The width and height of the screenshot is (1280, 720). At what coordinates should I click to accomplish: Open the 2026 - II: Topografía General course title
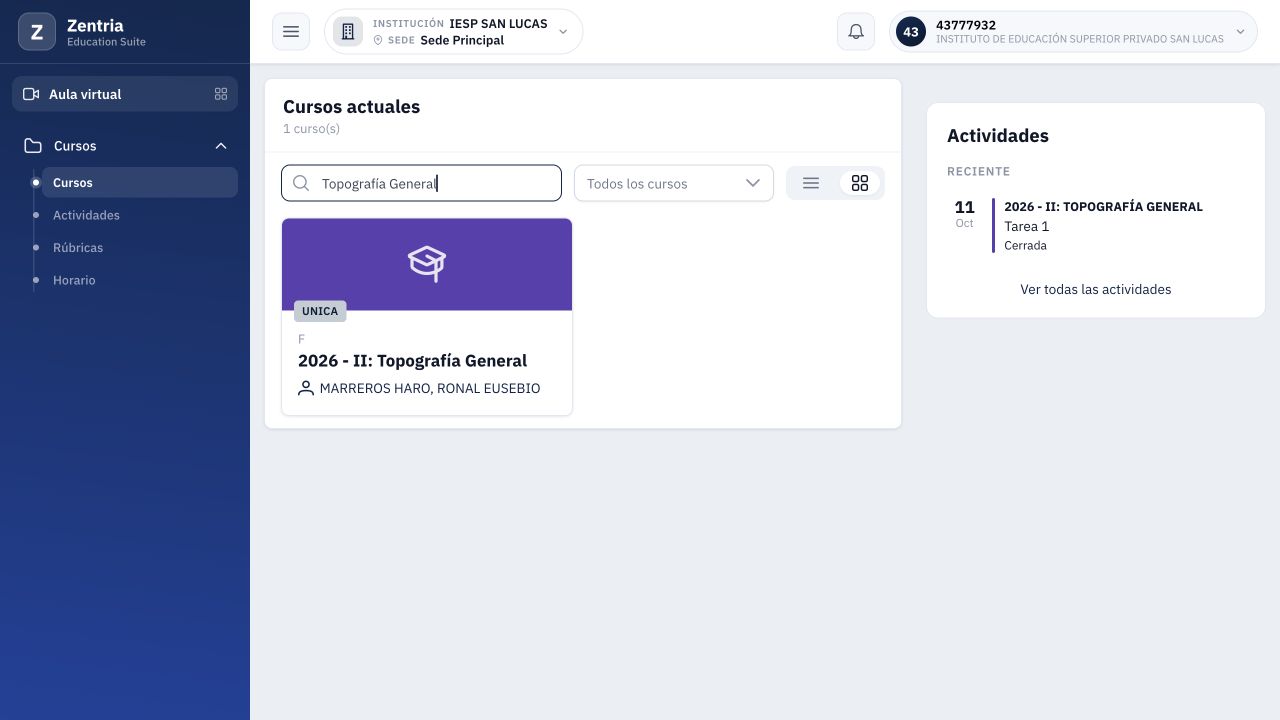(412, 361)
